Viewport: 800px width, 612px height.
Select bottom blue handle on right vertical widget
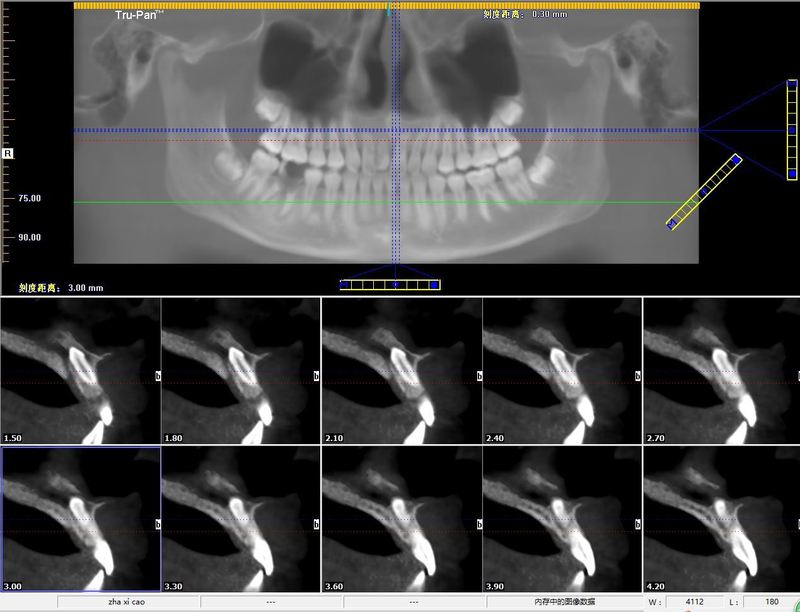pyautogui.click(x=791, y=173)
